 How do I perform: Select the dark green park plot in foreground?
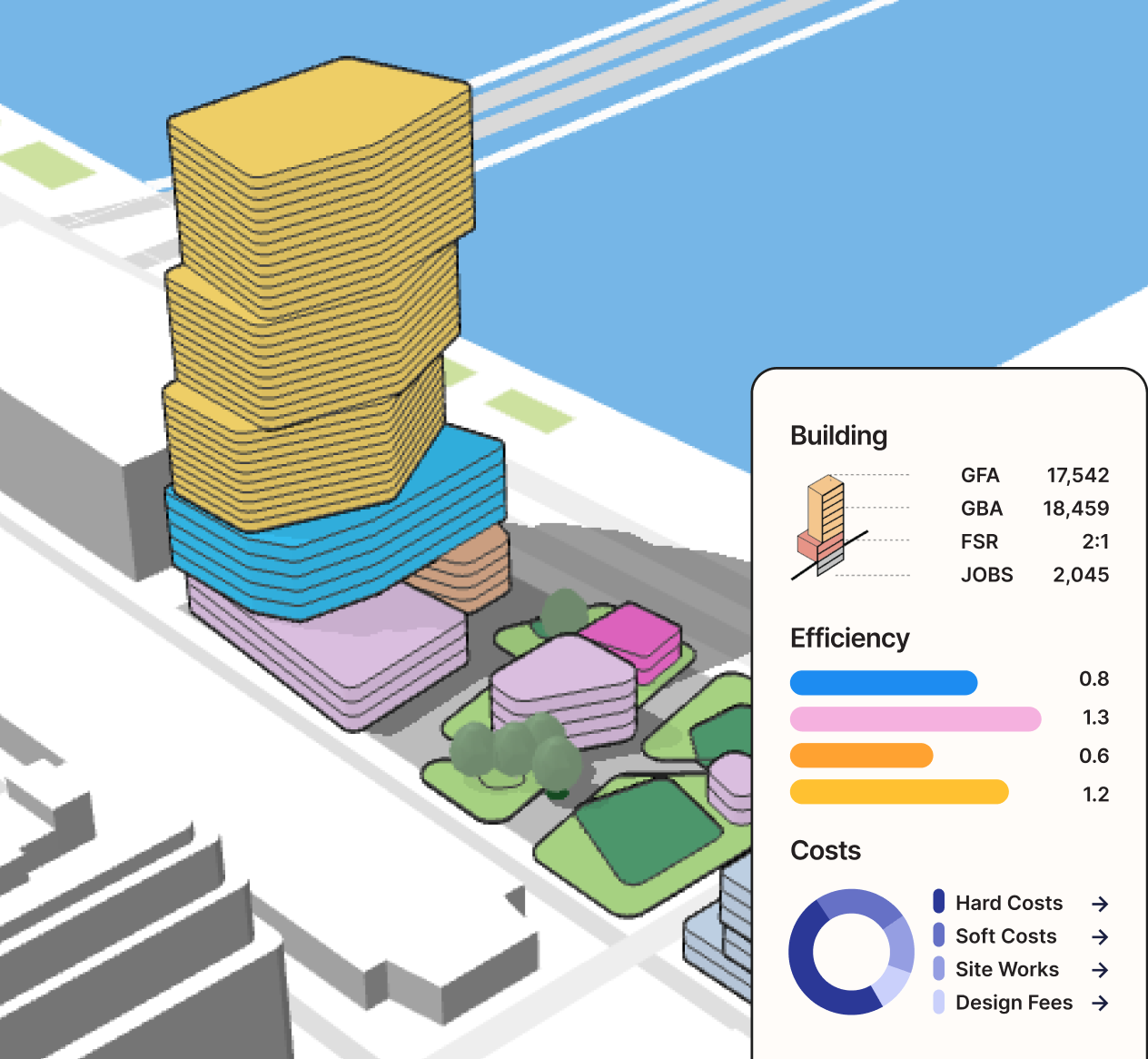coord(649,831)
